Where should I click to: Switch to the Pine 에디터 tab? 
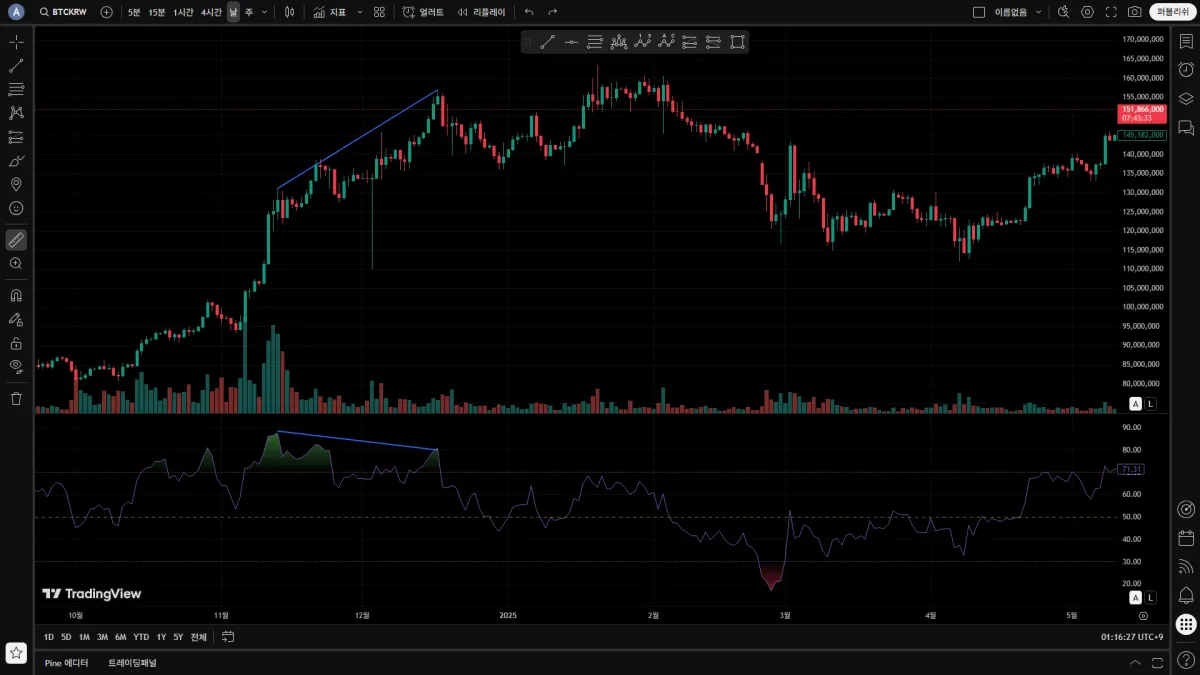coord(67,663)
